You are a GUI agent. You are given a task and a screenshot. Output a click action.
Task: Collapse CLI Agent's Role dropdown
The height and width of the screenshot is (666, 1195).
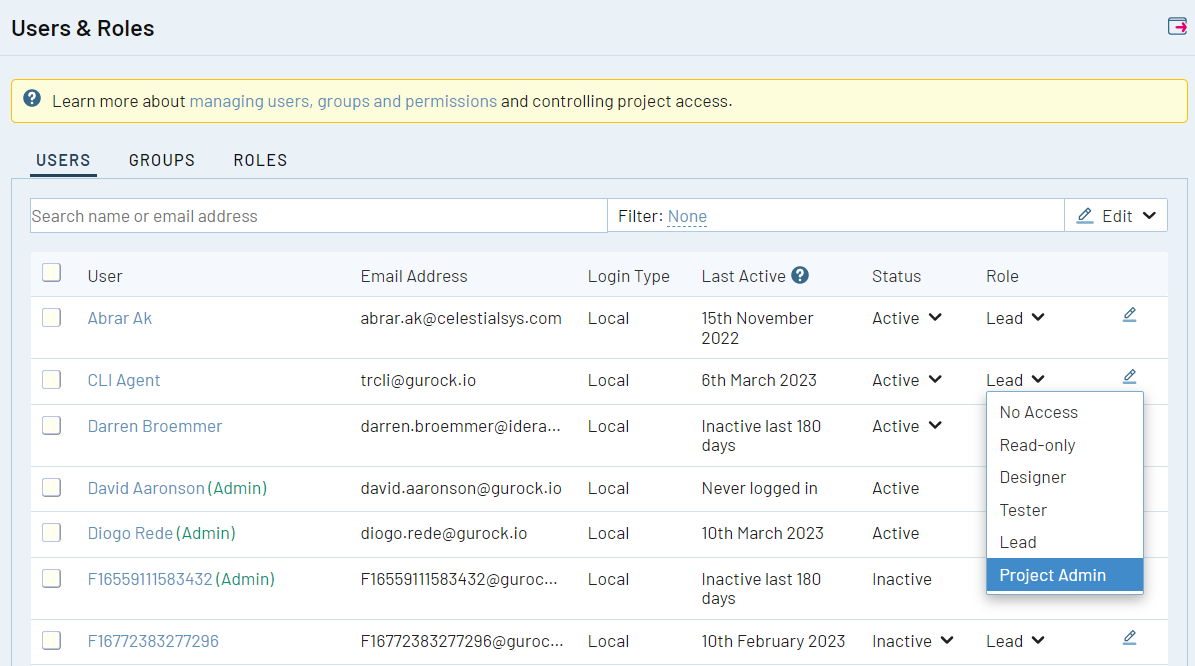1015,379
